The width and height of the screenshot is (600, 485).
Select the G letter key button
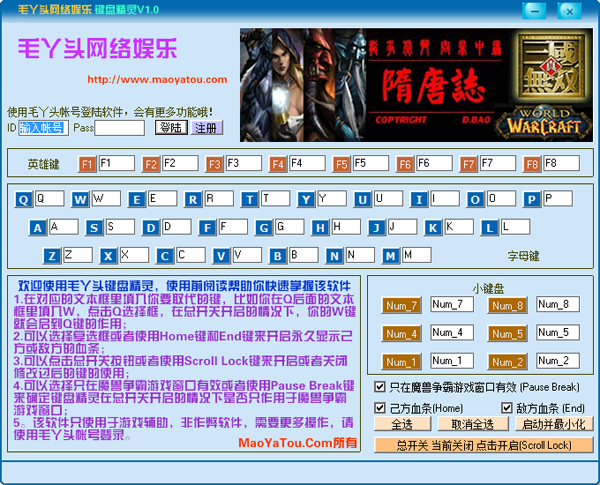[264, 228]
